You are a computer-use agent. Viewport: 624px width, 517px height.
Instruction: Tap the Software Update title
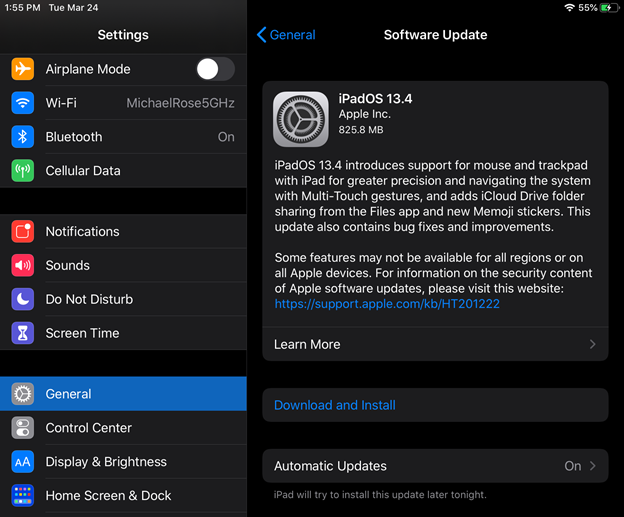pos(435,35)
